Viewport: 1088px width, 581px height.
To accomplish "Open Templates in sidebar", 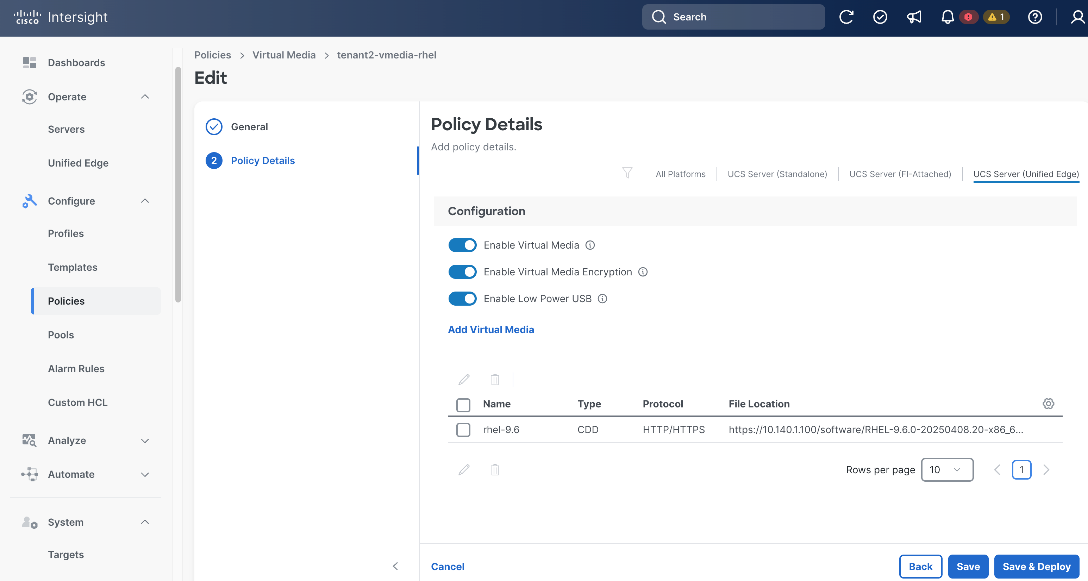I will click(72, 268).
